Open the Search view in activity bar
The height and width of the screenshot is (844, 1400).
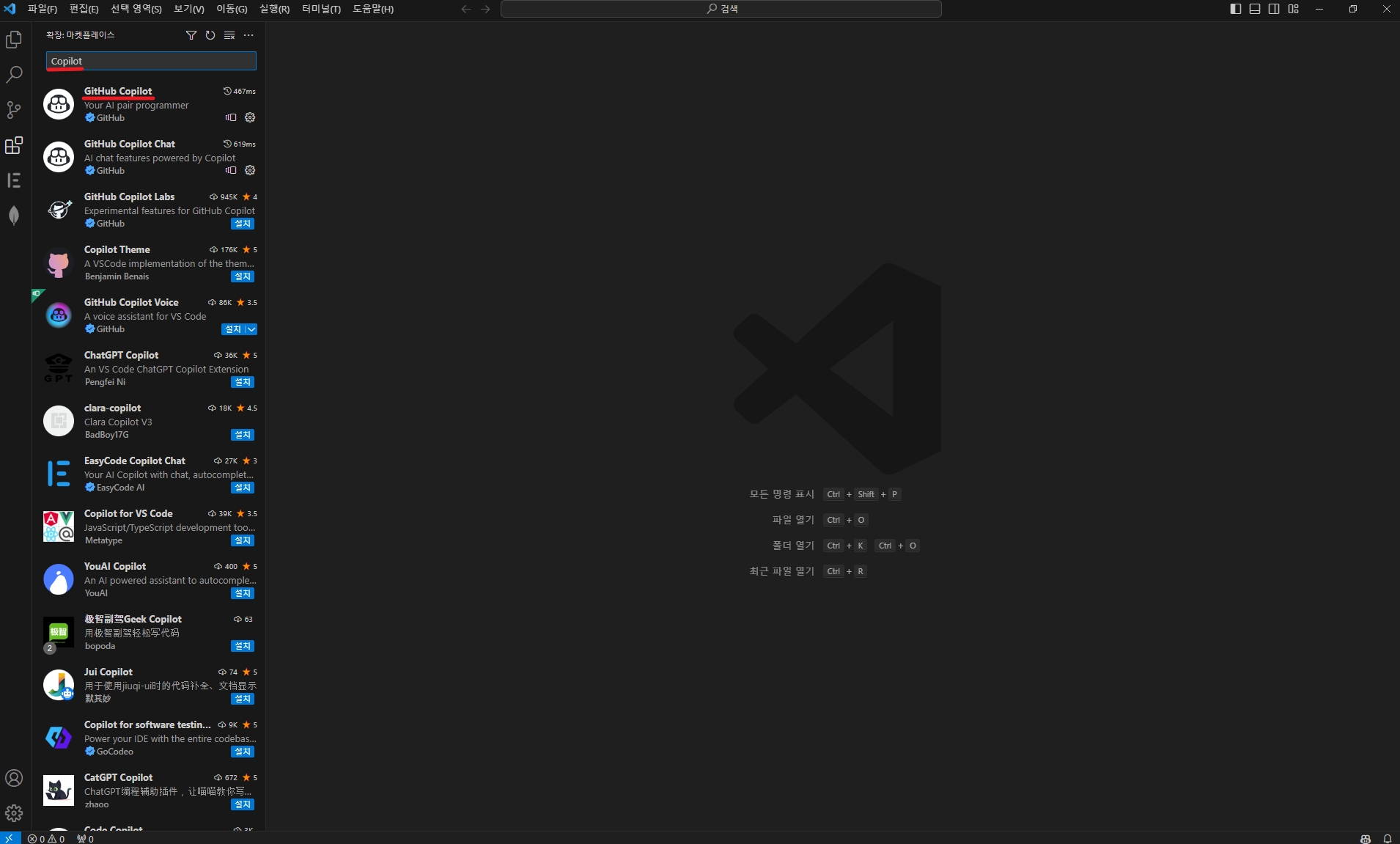14,75
